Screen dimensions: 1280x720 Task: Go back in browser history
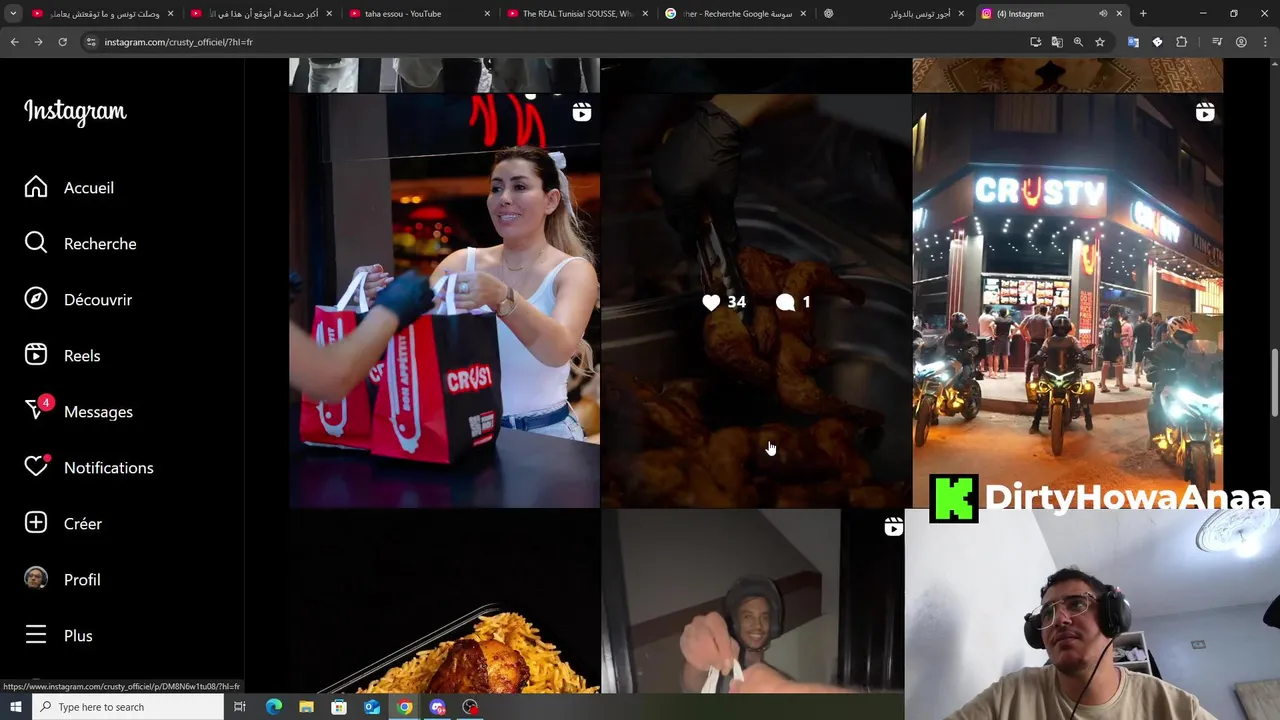[14, 42]
